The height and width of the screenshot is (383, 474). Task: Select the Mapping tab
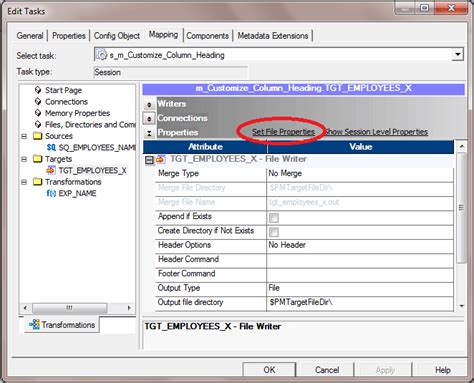pos(163,34)
